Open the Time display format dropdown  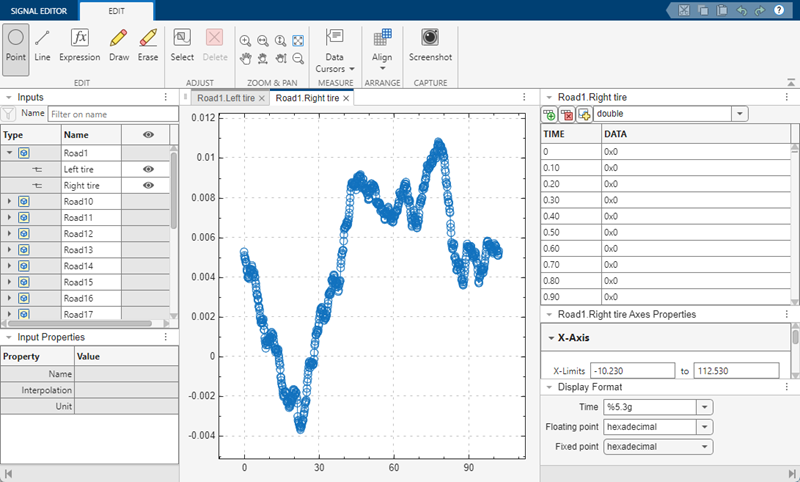click(705, 407)
